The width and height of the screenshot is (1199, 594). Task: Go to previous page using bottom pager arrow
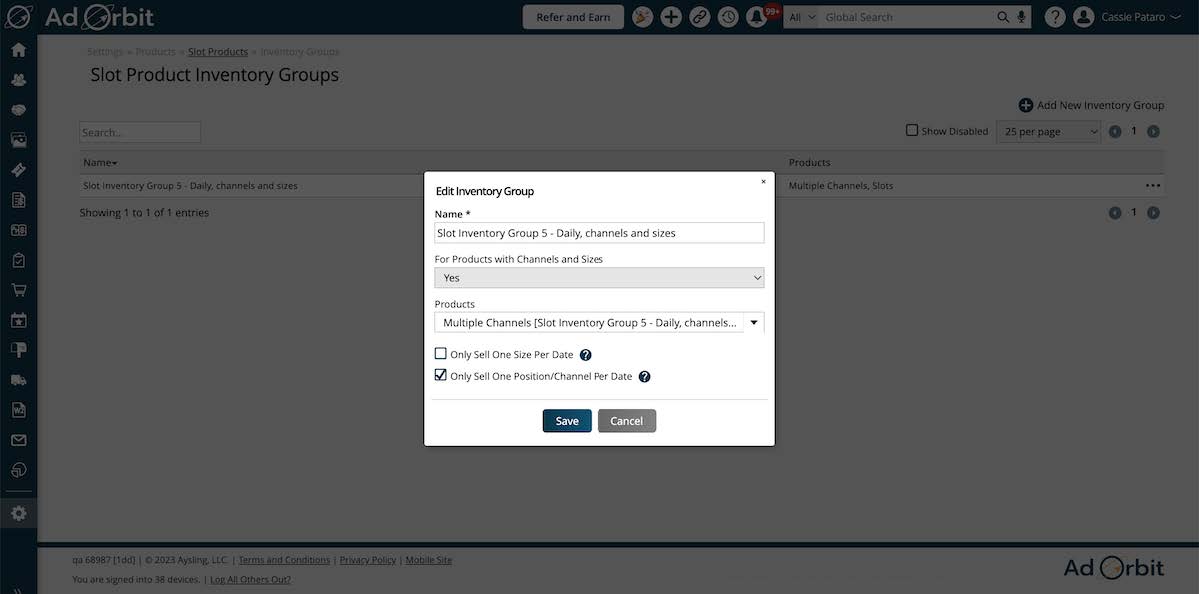[1115, 213]
